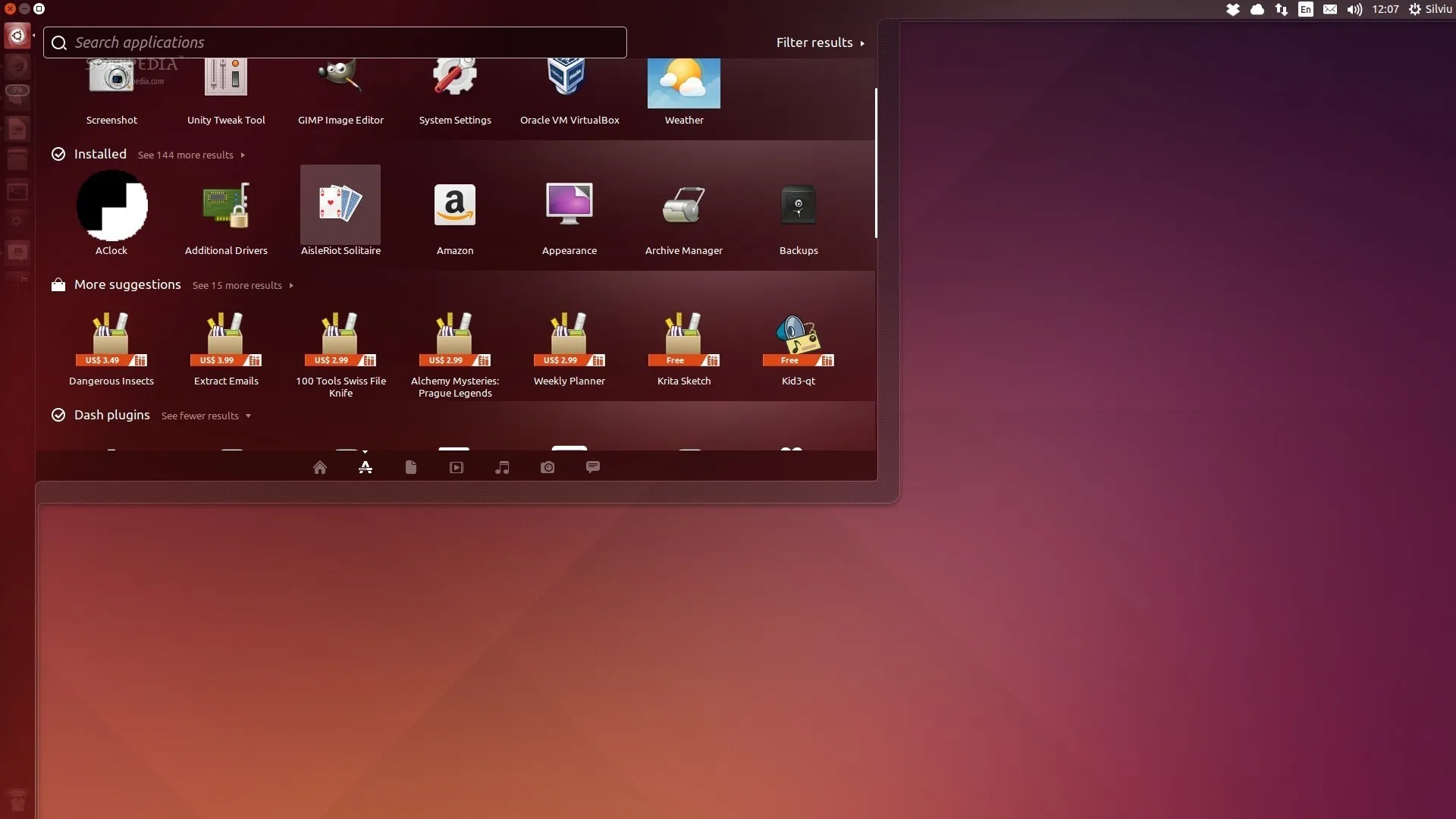This screenshot has height=819, width=1456.
Task: Switch to the Music lens
Action: (x=501, y=467)
